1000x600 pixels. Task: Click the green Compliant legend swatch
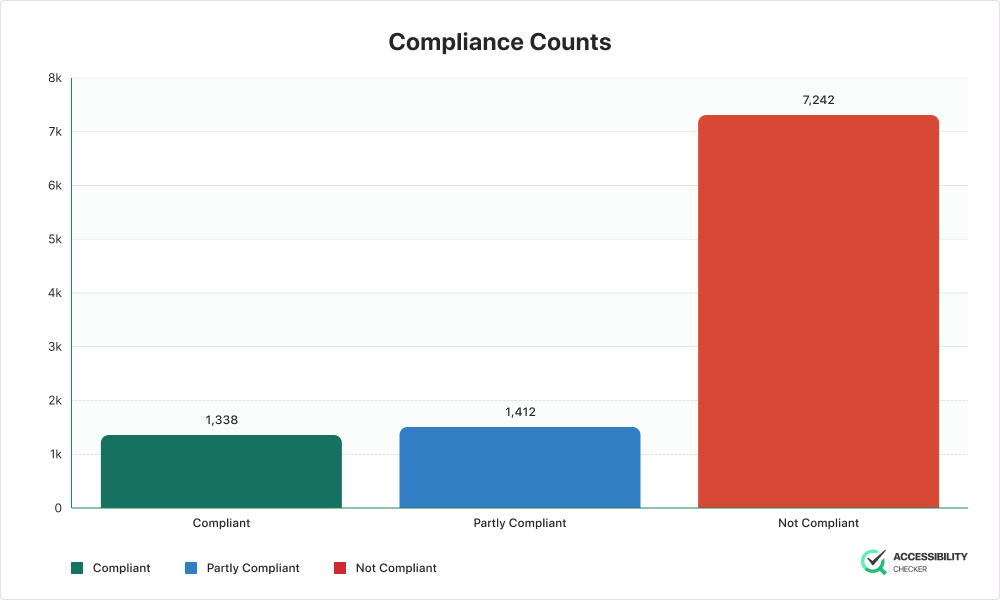pyautogui.click(x=77, y=568)
